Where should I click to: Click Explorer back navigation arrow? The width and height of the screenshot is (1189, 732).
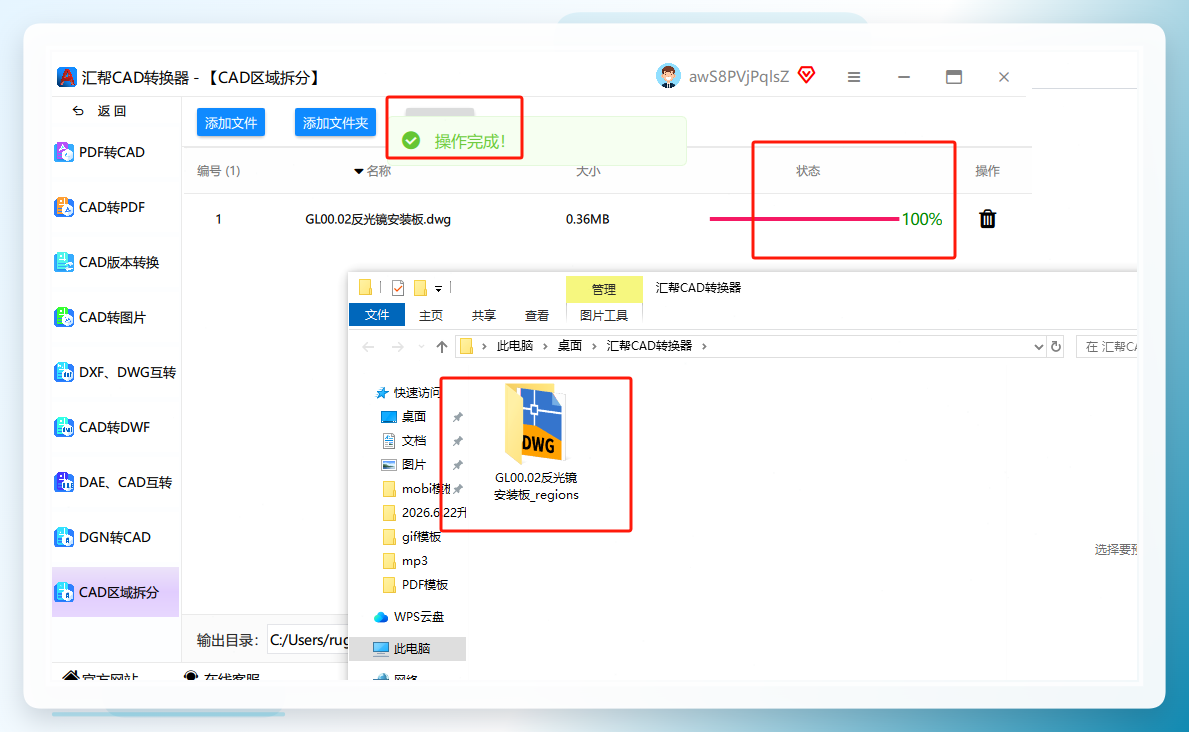pos(369,347)
